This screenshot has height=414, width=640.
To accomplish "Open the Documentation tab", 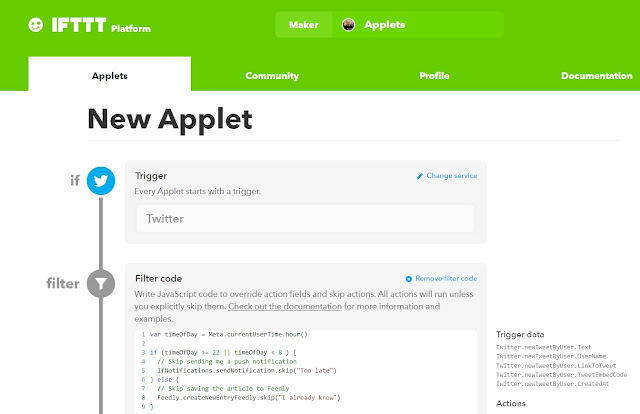I will pos(596,76).
